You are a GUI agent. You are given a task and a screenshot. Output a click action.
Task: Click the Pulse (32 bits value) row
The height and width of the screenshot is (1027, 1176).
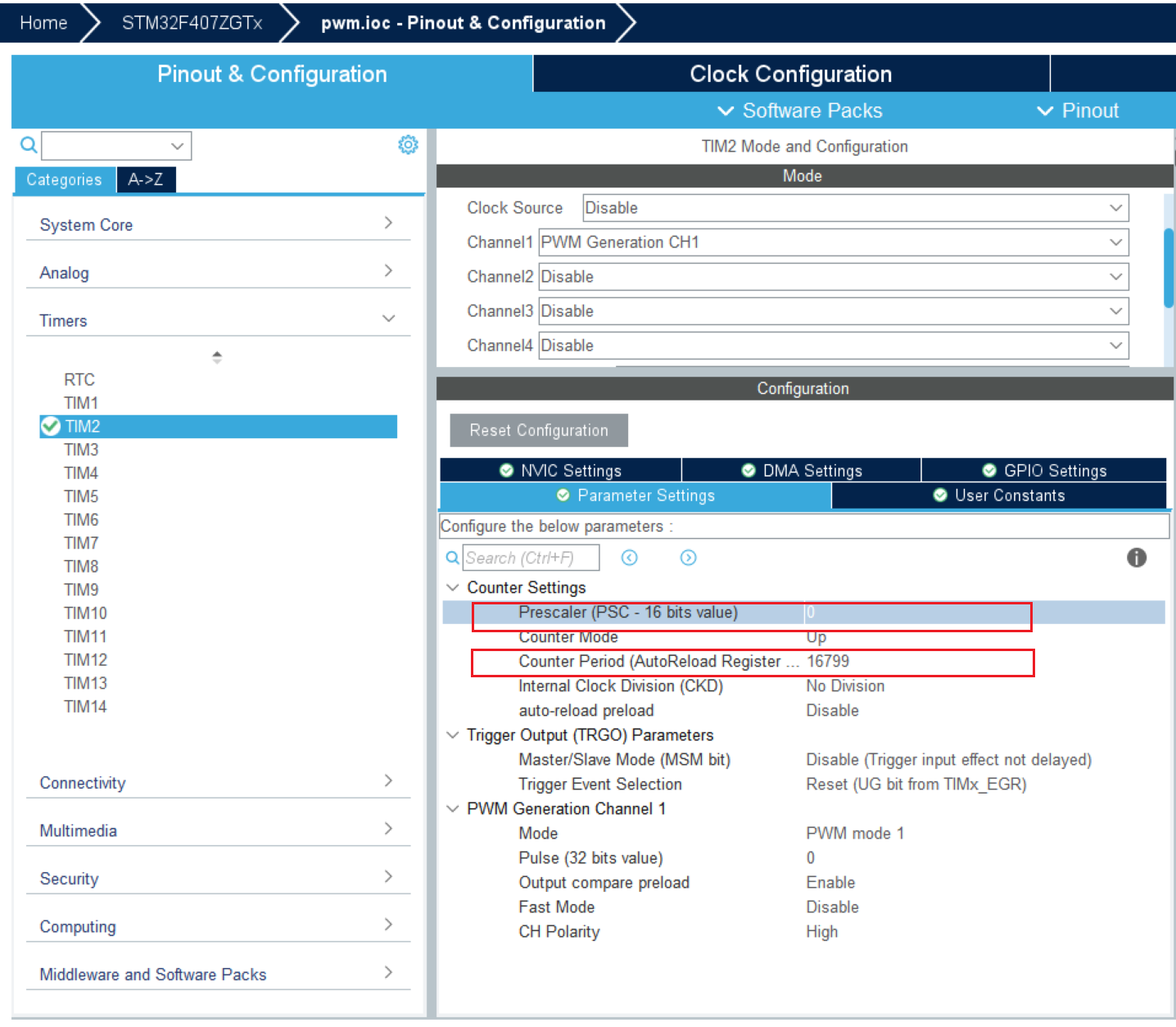[x=804, y=857]
